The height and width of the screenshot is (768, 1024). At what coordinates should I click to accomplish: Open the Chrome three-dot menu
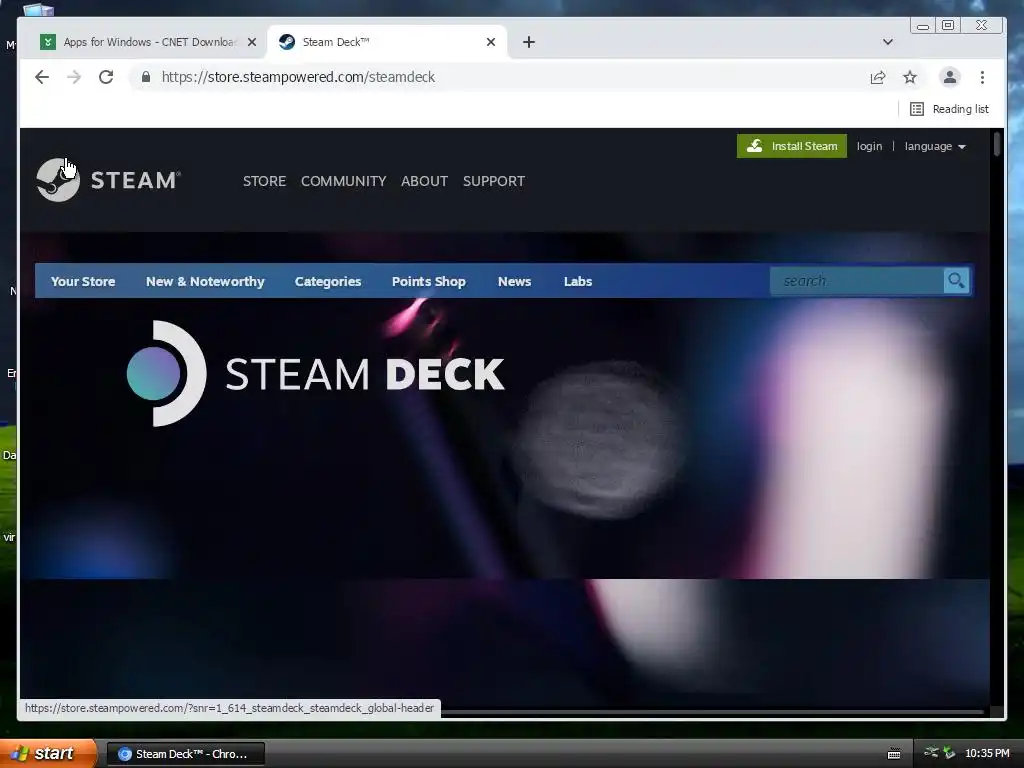point(982,77)
